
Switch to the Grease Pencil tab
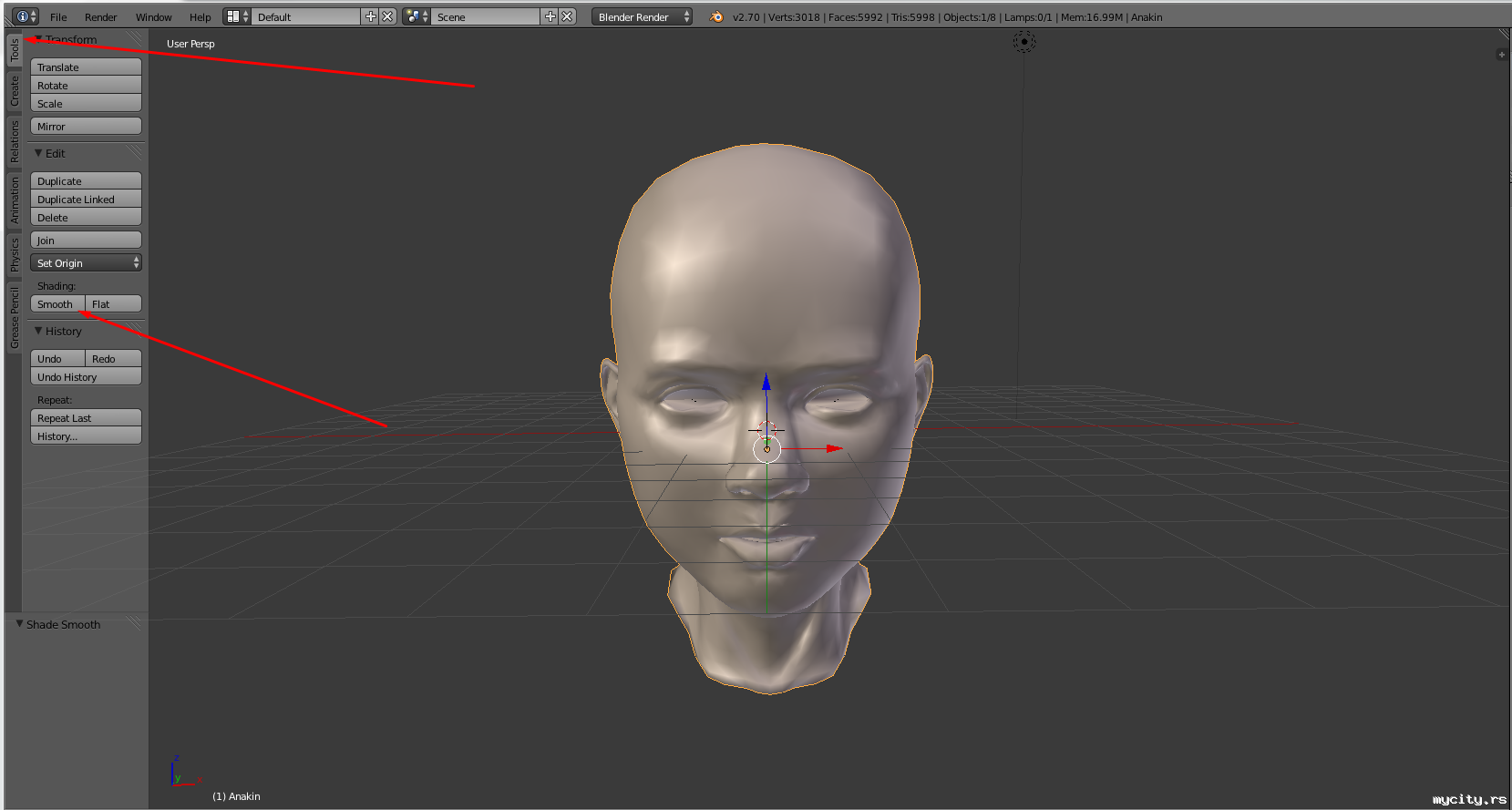(14, 317)
